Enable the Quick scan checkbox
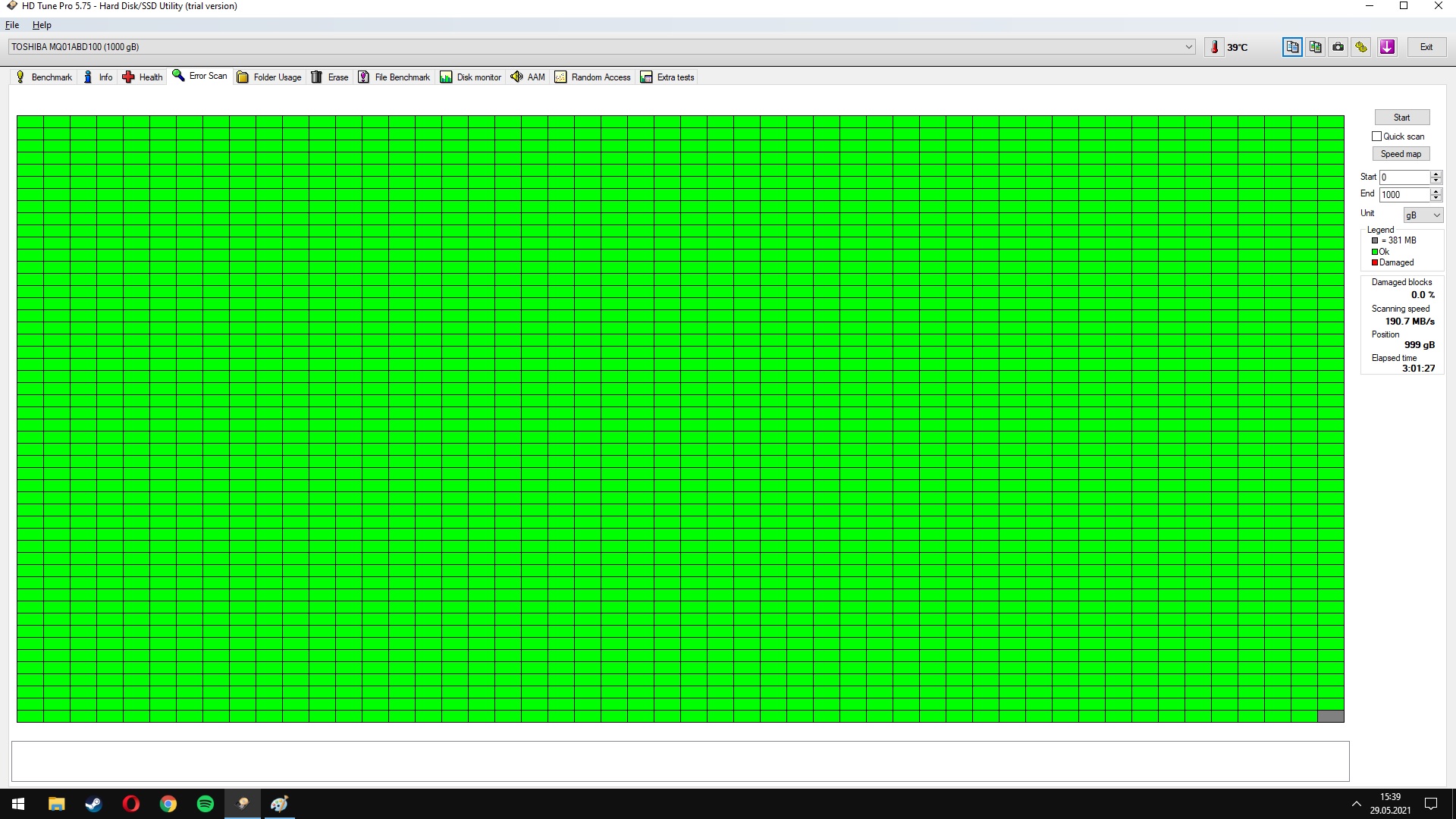The width and height of the screenshot is (1456, 819). [1376, 136]
